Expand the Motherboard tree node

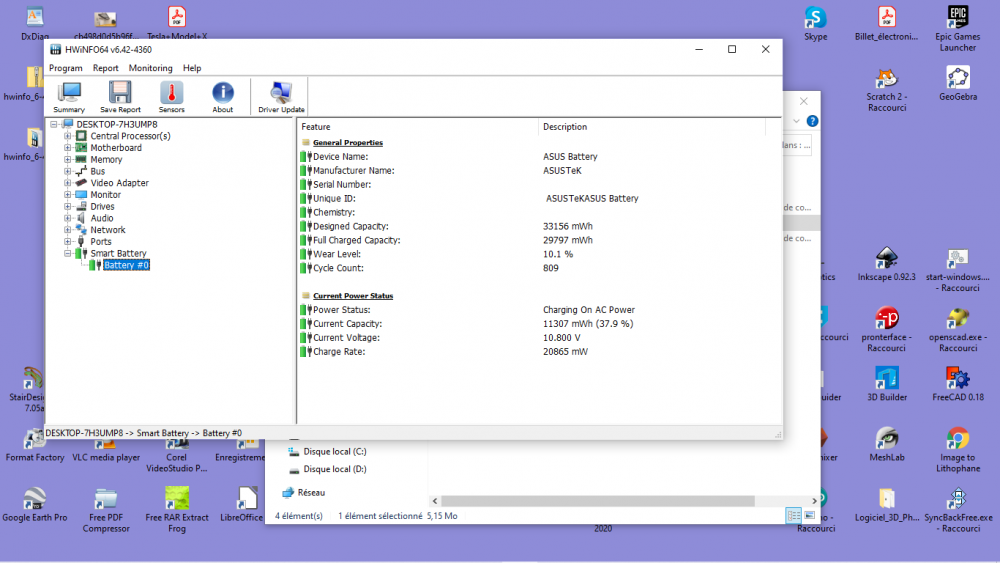68,148
